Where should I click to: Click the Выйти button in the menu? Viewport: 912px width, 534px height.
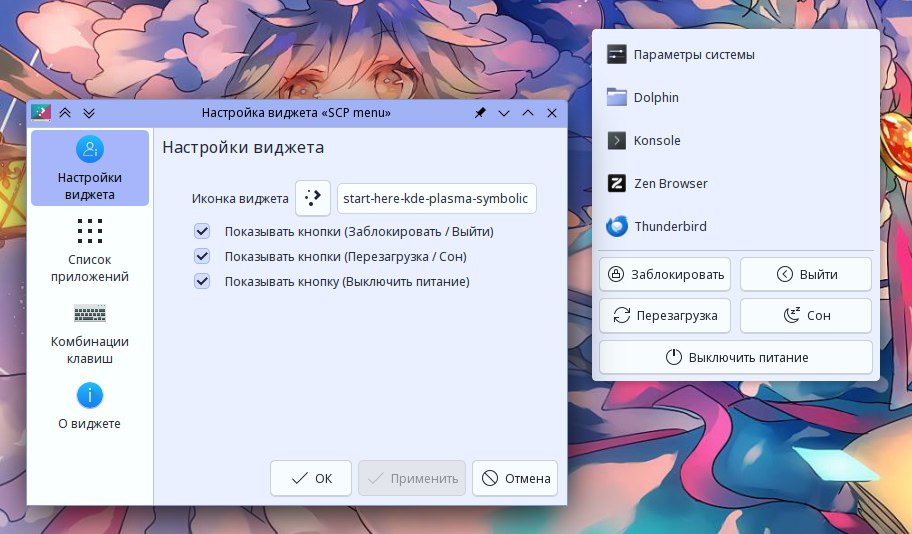tap(806, 274)
